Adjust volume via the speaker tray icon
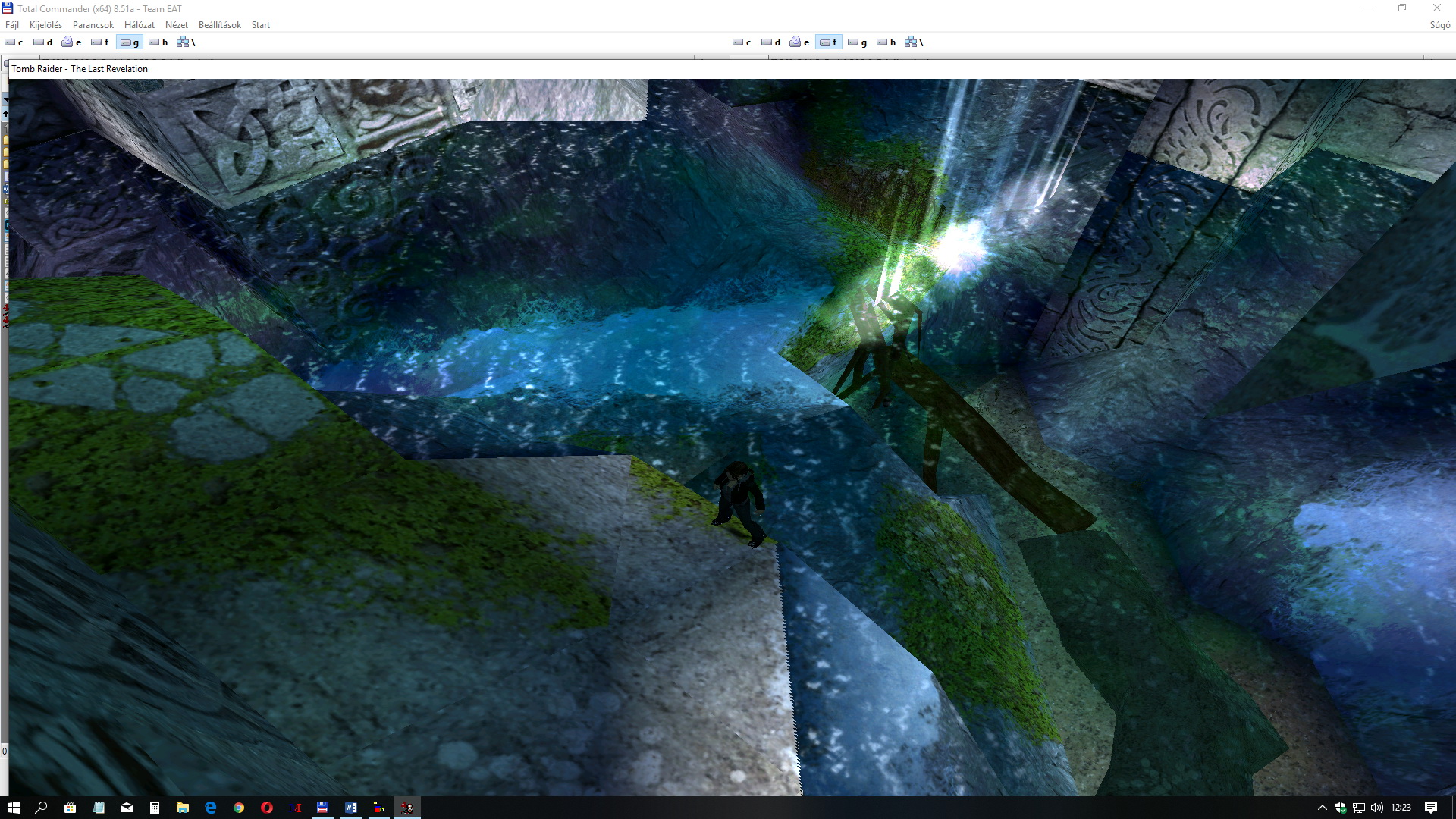Viewport: 1456px width, 819px height. tap(1376, 808)
